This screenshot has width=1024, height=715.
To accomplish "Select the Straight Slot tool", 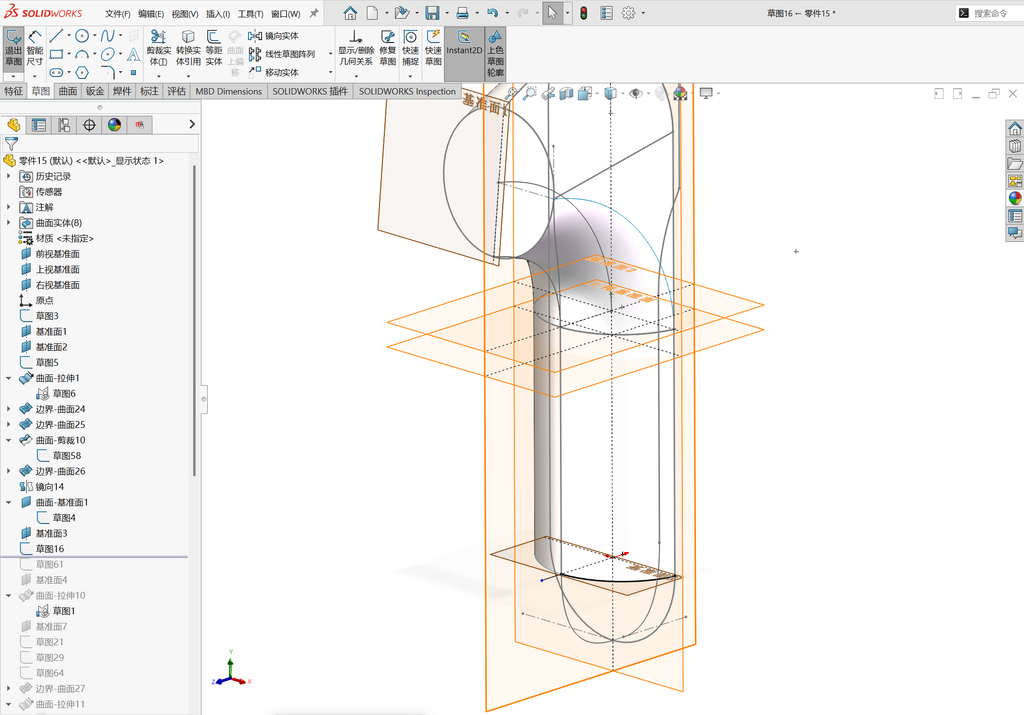I will [56, 72].
